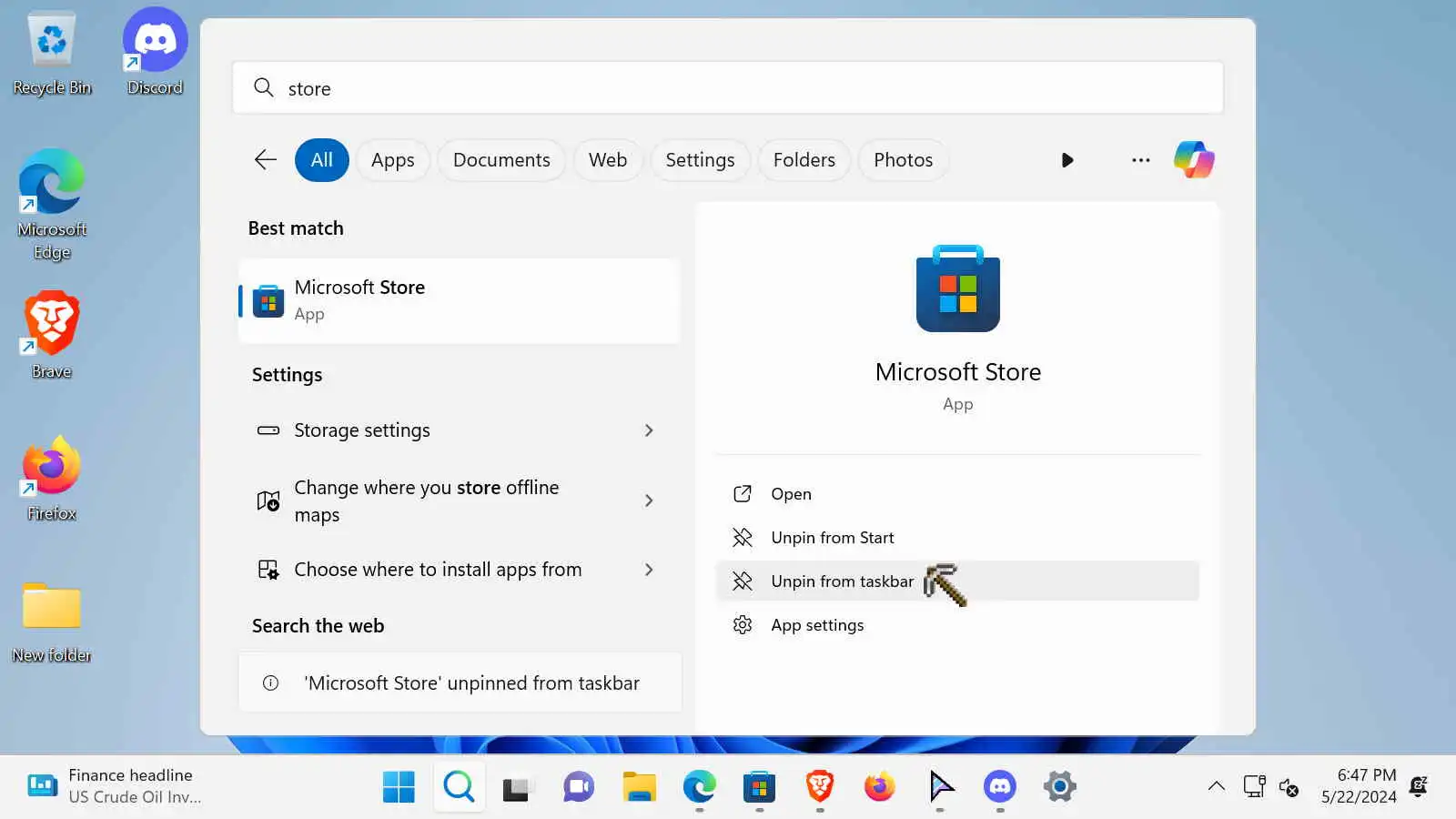The image size is (1456, 819).
Task: Show more search filters with the play arrow
Action: pyautogui.click(x=1067, y=160)
